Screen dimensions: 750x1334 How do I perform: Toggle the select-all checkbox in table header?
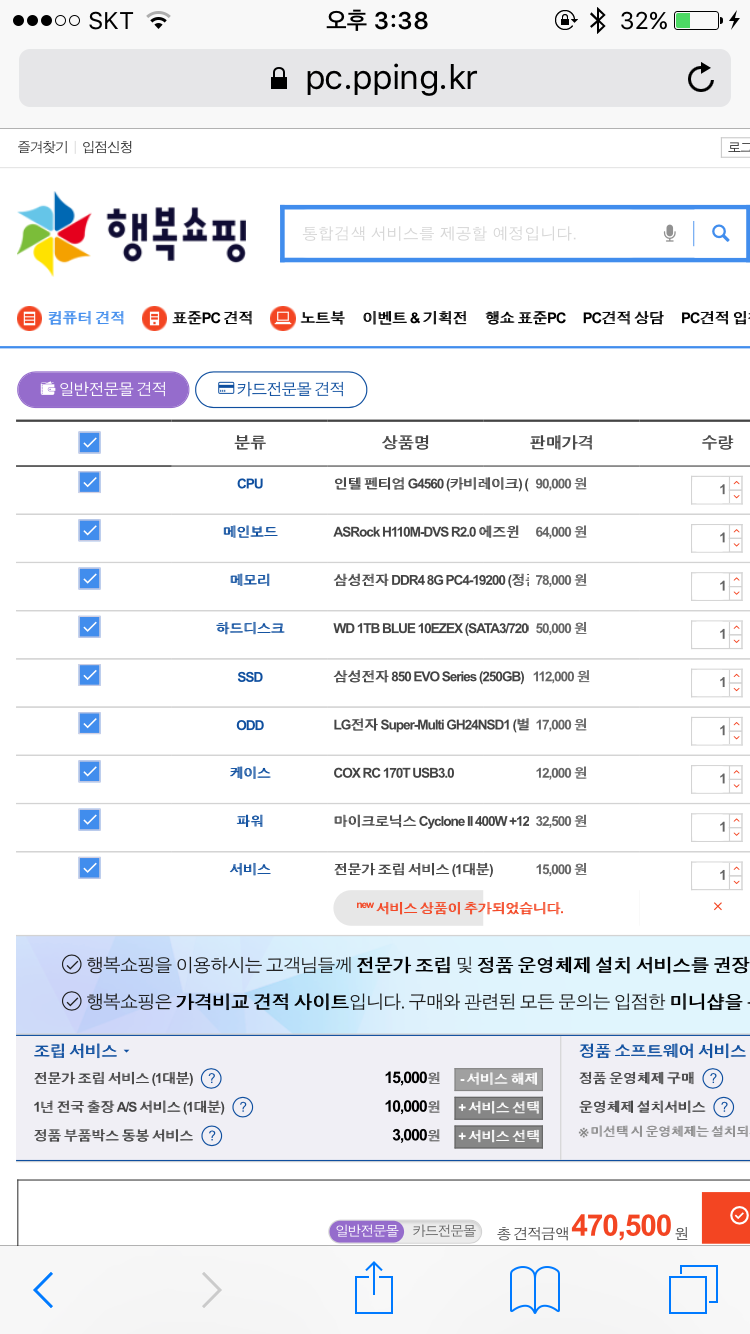pos(89,442)
